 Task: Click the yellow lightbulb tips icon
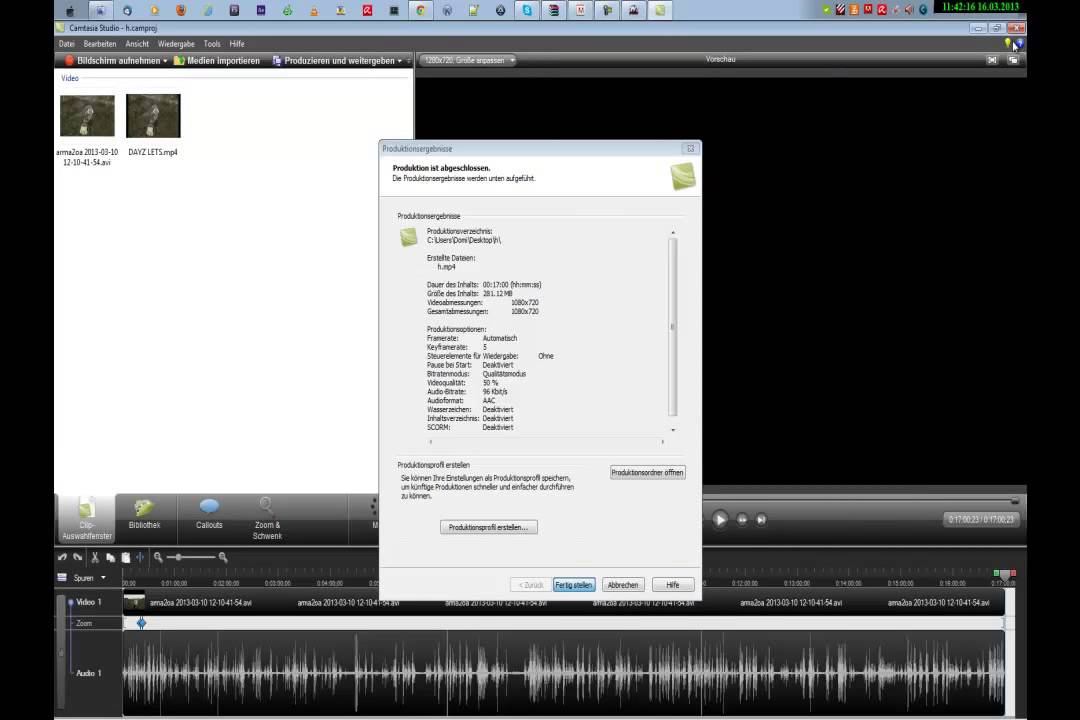point(1008,43)
